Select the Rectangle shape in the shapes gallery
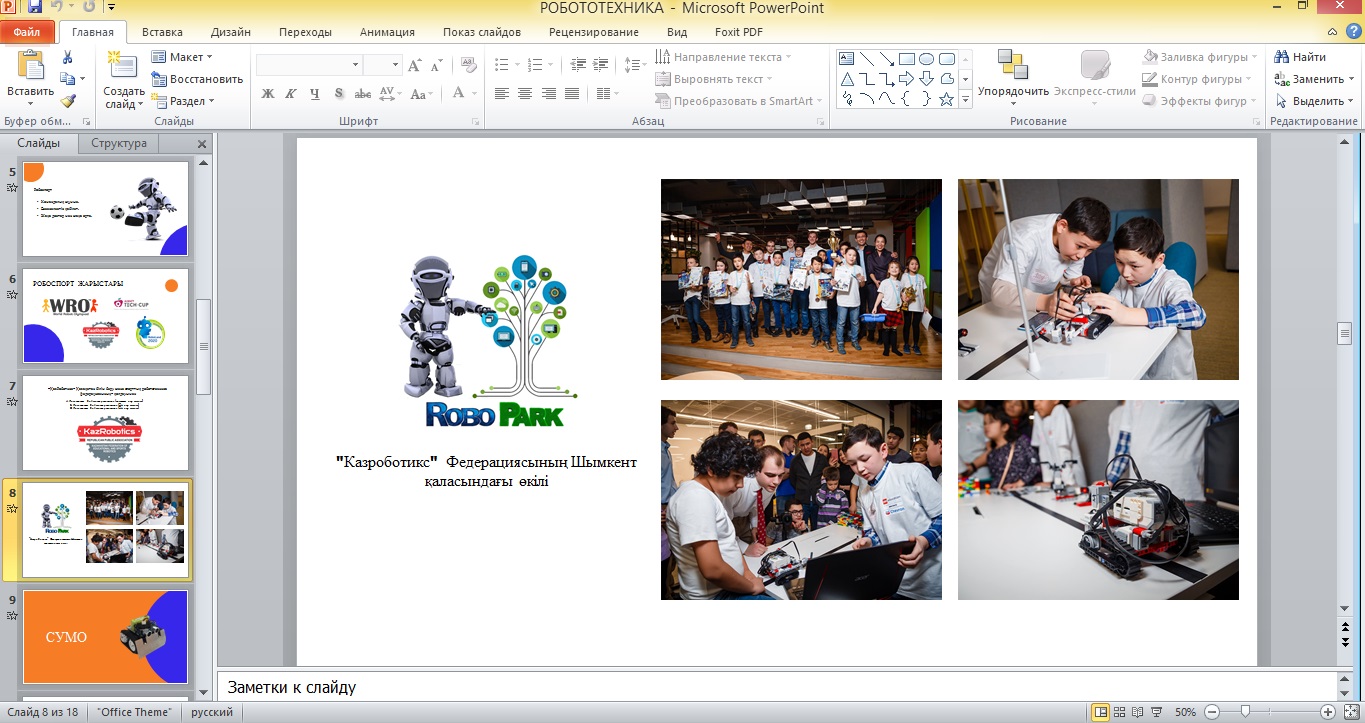The width and height of the screenshot is (1365, 723). pos(906,59)
